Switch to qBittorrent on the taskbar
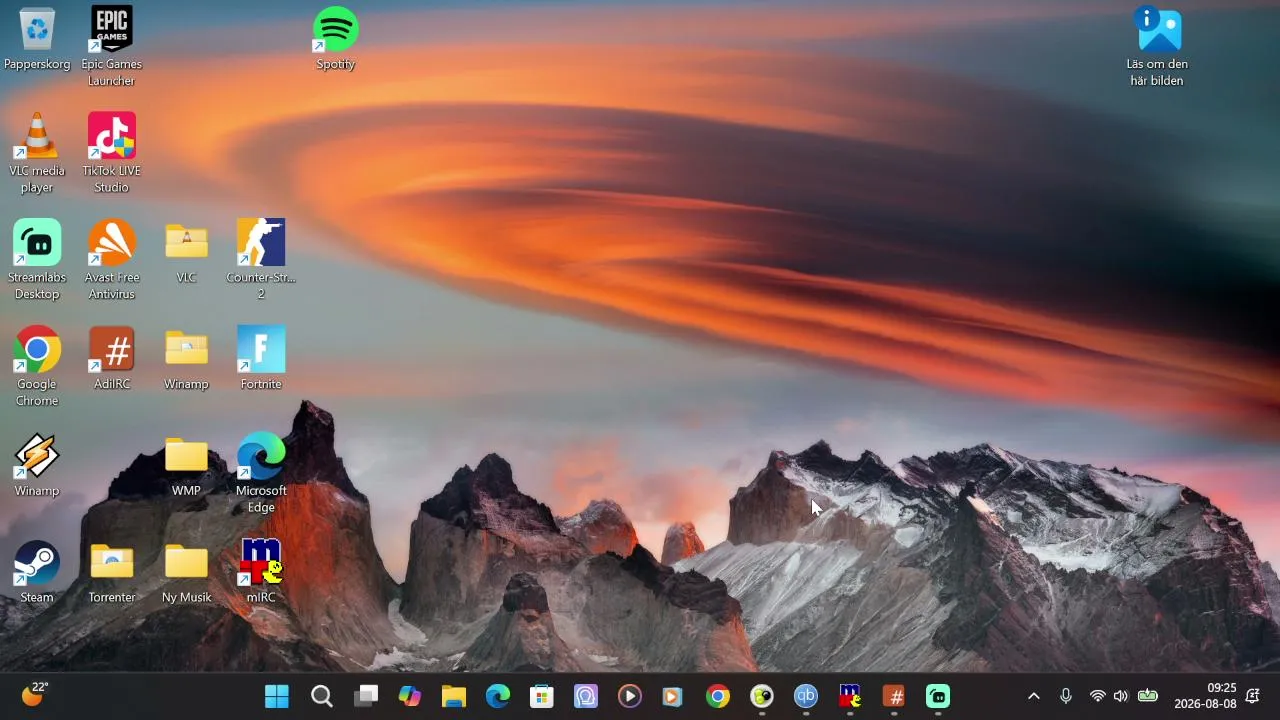Image resolution: width=1280 pixels, height=720 pixels. click(x=806, y=696)
